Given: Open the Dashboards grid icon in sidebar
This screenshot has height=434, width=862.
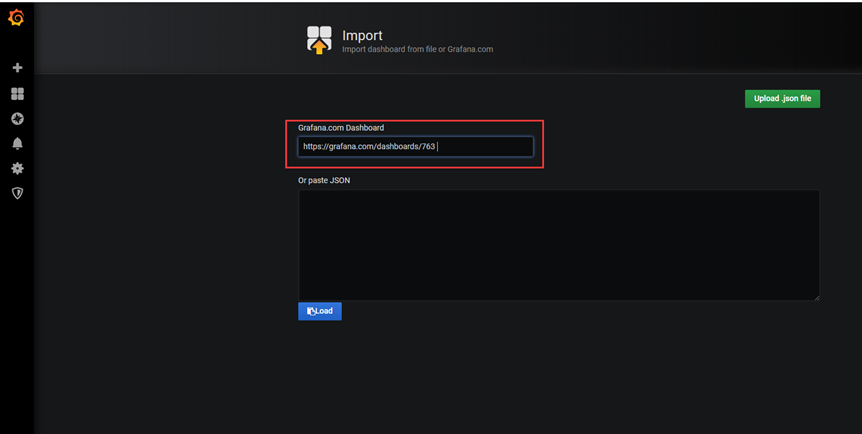Looking at the screenshot, I should click(x=18, y=94).
